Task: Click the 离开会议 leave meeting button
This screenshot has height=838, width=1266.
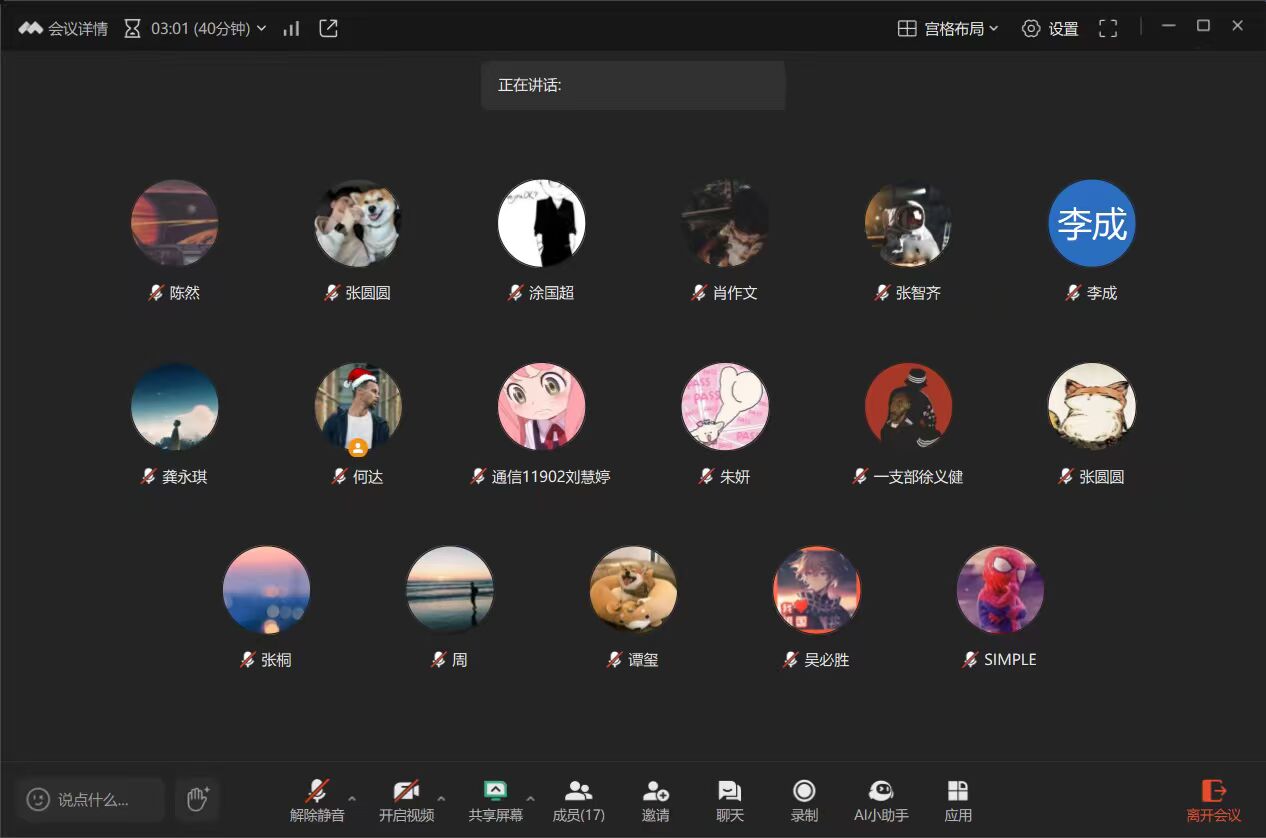Action: (x=1213, y=801)
